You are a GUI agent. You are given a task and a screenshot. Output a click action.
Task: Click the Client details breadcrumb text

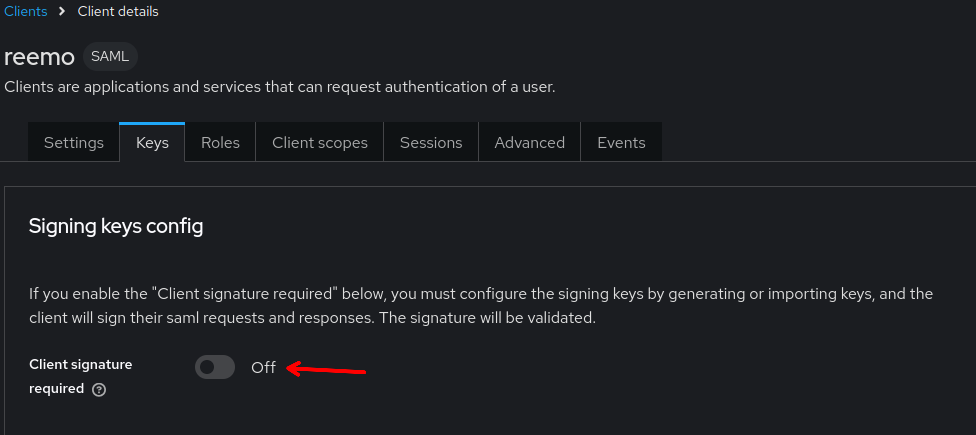click(118, 12)
